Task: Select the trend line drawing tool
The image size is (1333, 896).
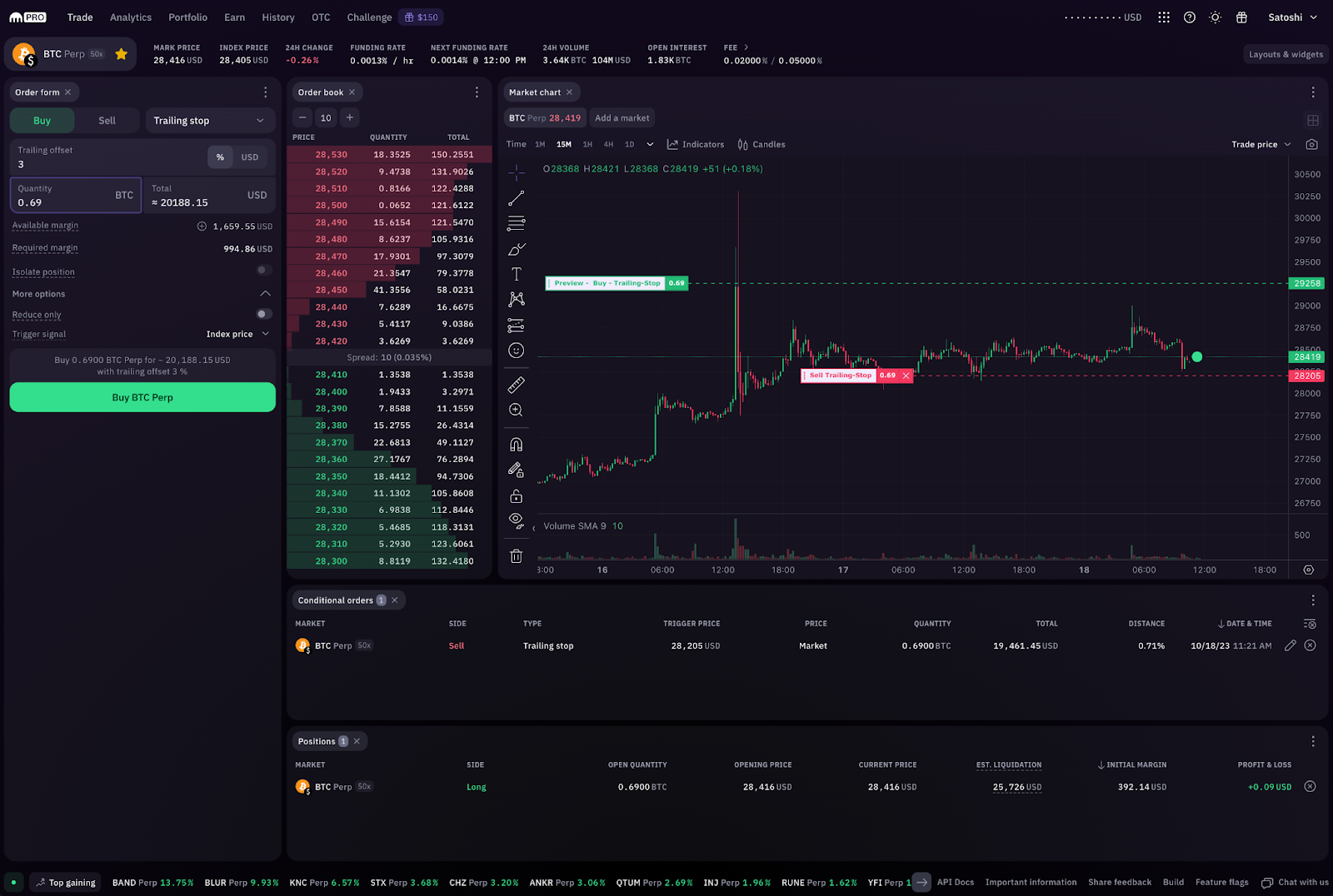Action: 517,198
